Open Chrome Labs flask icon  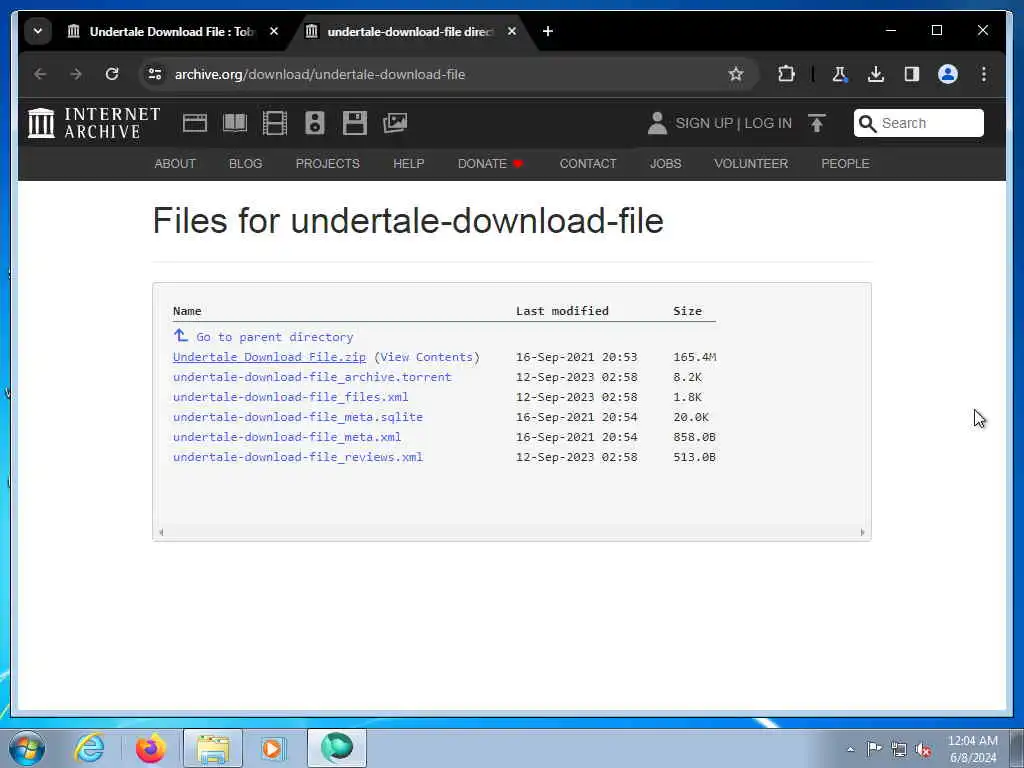pyautogui.click(x=840, y=74)
